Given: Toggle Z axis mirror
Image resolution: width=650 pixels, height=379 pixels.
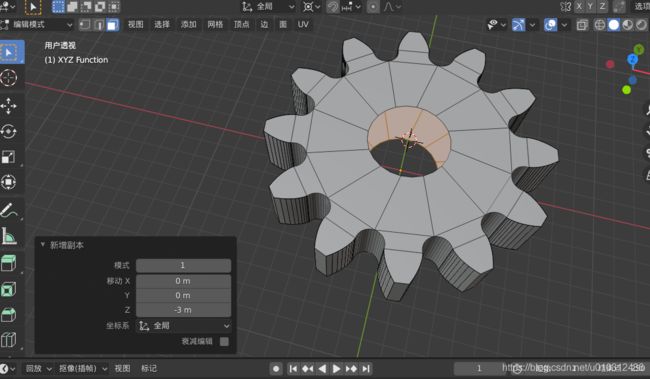Looking at the screenshot, I should click(x=602, y=7).
